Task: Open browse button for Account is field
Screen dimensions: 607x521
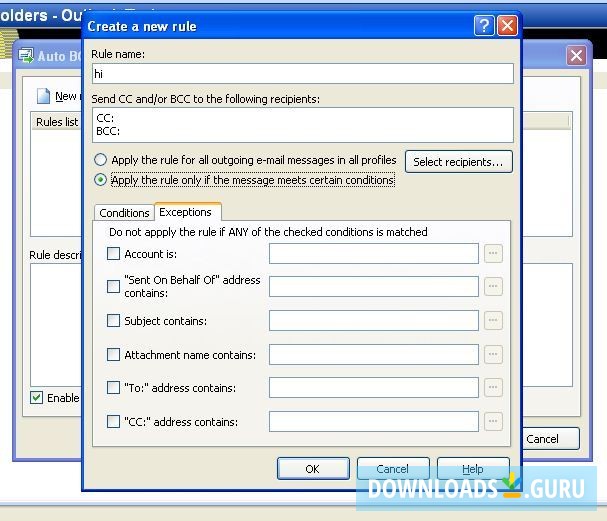Action: coord(493,254)
